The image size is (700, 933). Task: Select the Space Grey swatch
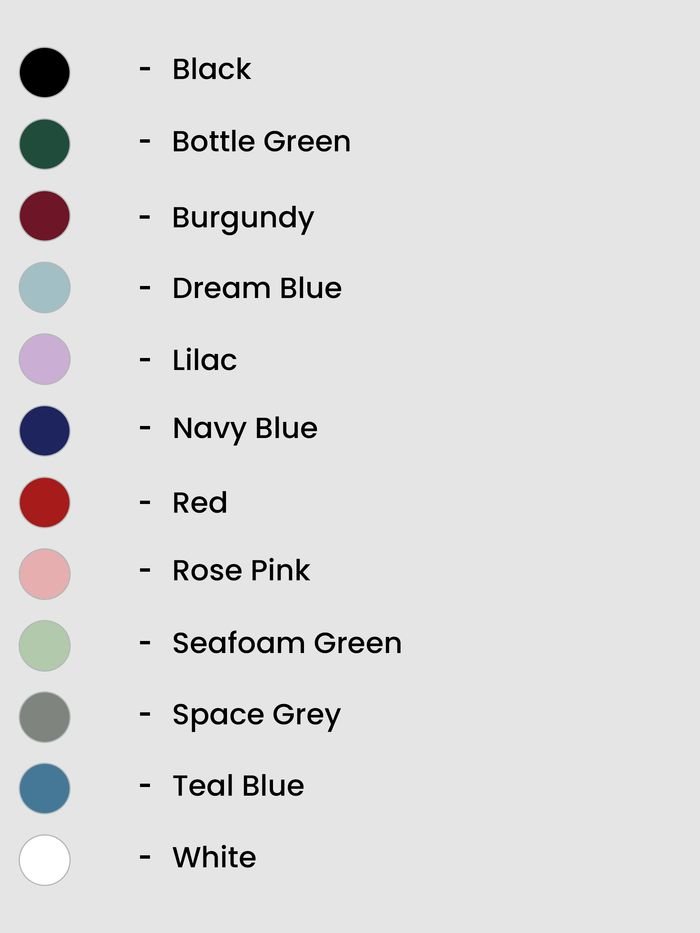point(45,717)
